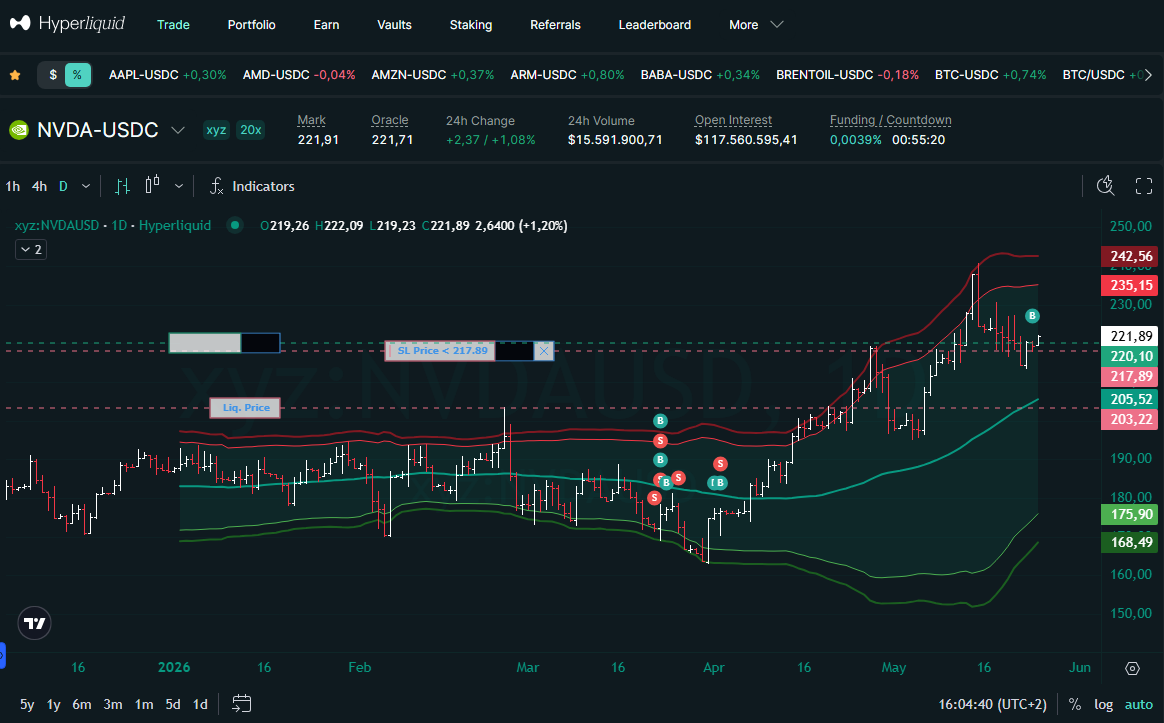Click the Oracle price label
The image size is (1164, 723).
pyautogui.click(x=390, y=120)
